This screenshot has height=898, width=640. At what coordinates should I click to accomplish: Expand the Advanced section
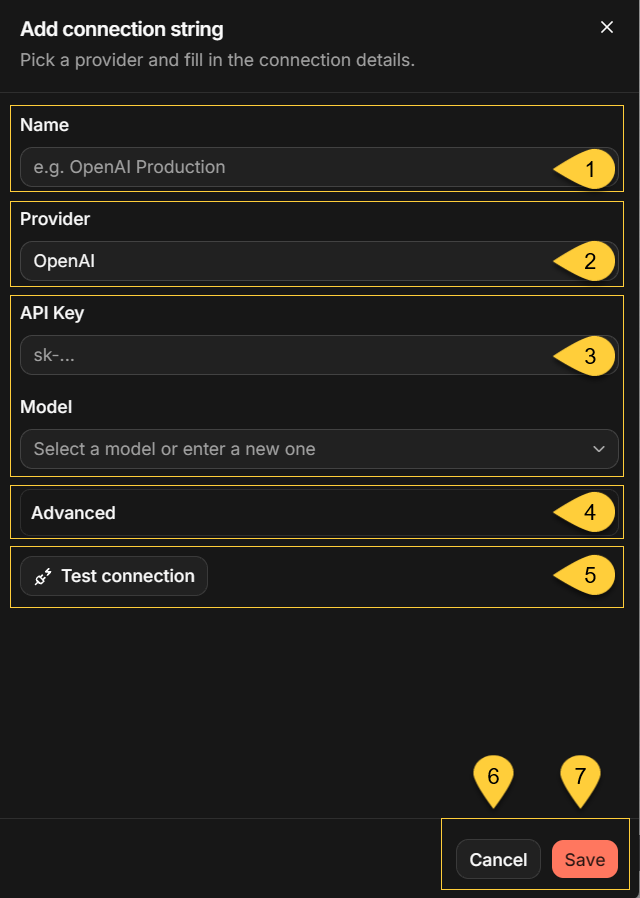pos(319,513)
